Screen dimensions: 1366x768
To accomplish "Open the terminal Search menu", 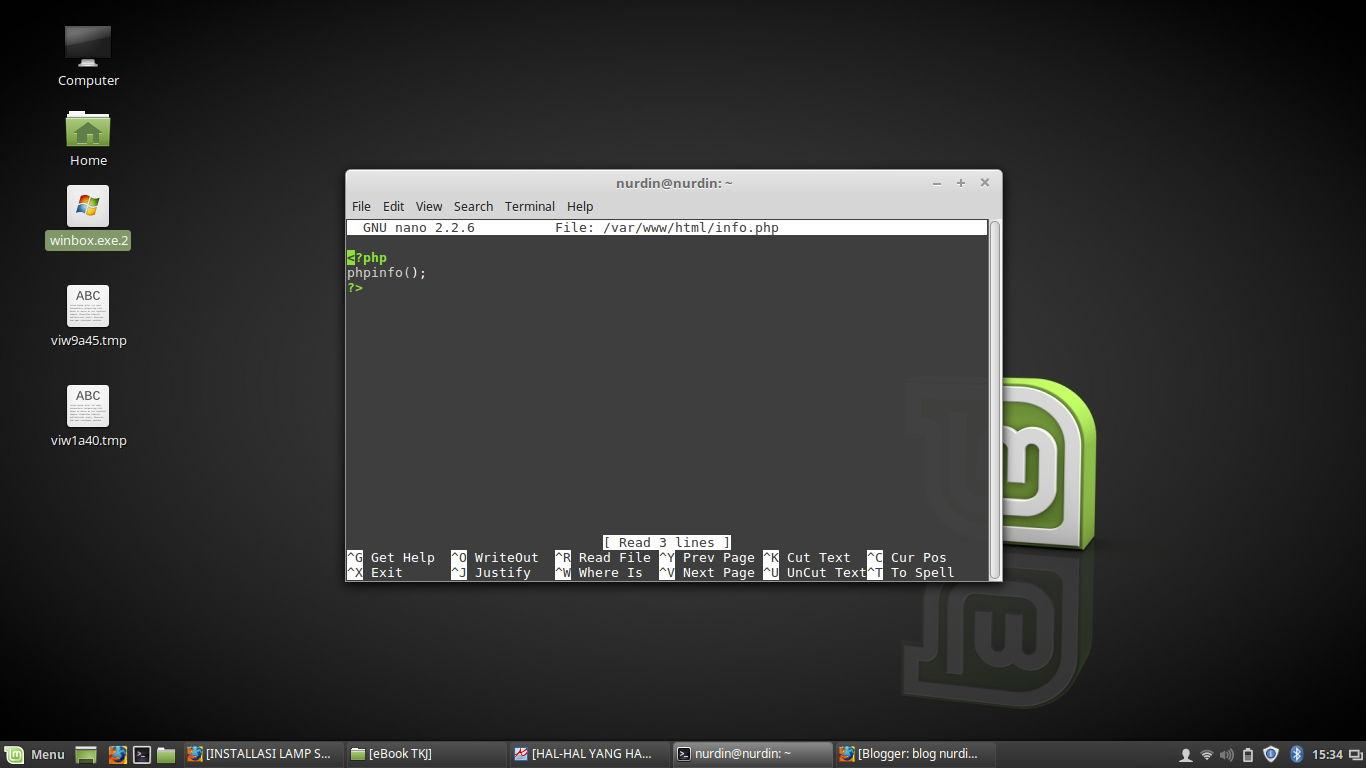I will tap(473, 206).
